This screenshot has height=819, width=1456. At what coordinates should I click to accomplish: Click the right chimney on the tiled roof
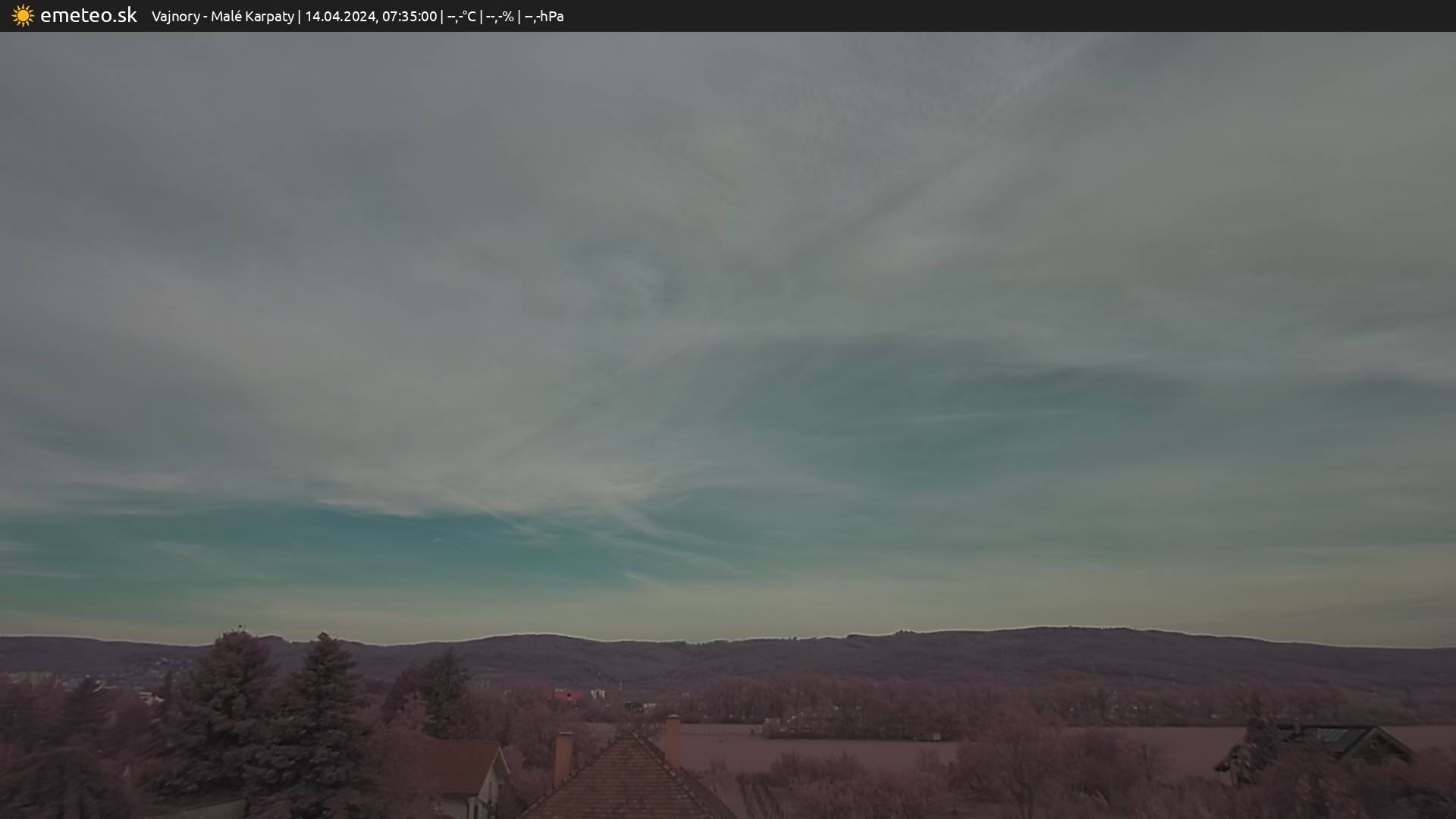coord(673,738)
